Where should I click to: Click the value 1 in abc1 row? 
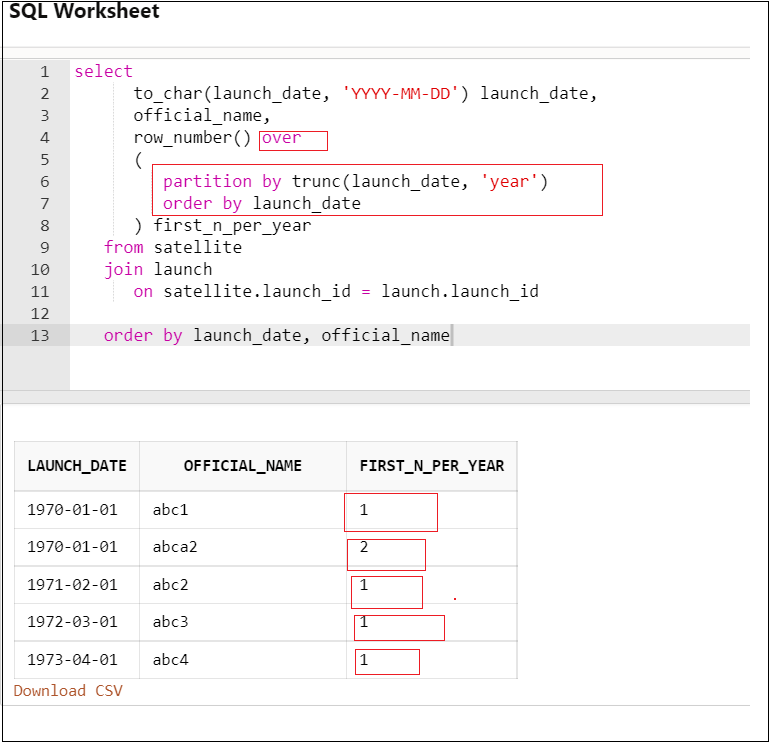[364, 510]
